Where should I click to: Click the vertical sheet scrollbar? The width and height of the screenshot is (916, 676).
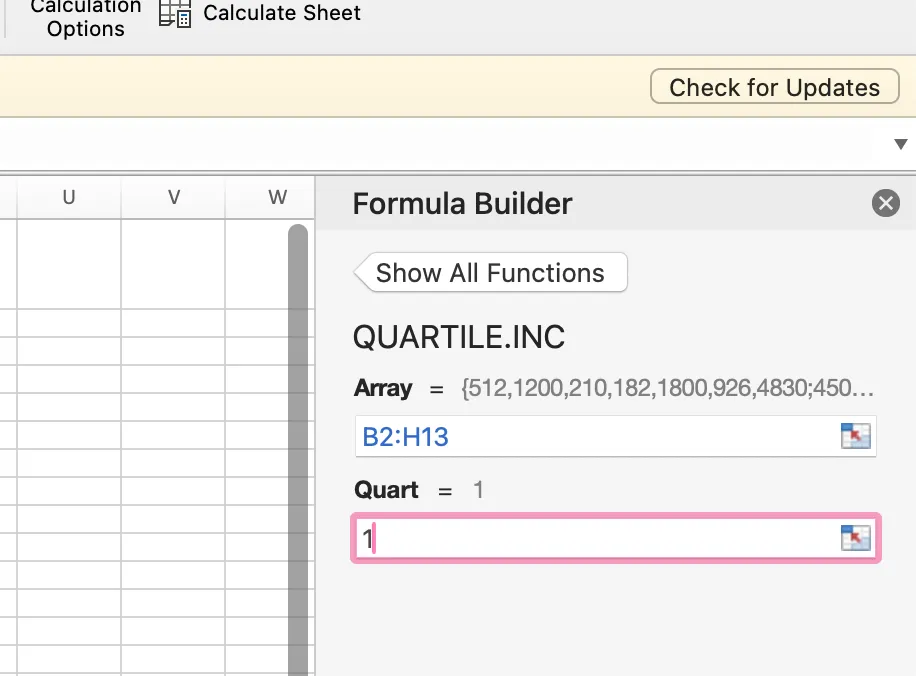(298, 450)
